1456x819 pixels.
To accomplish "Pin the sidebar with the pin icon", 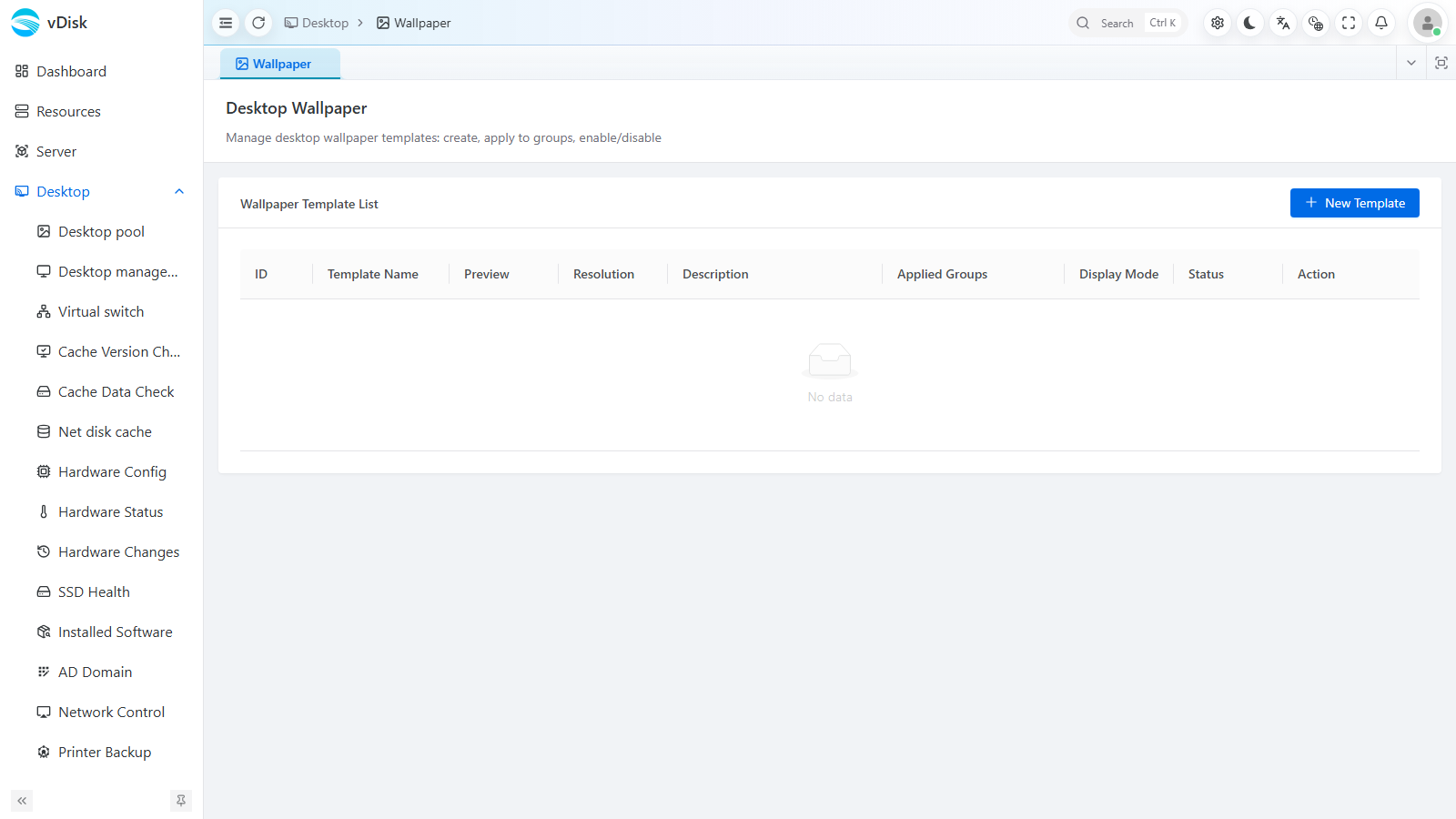I will 181,801.
